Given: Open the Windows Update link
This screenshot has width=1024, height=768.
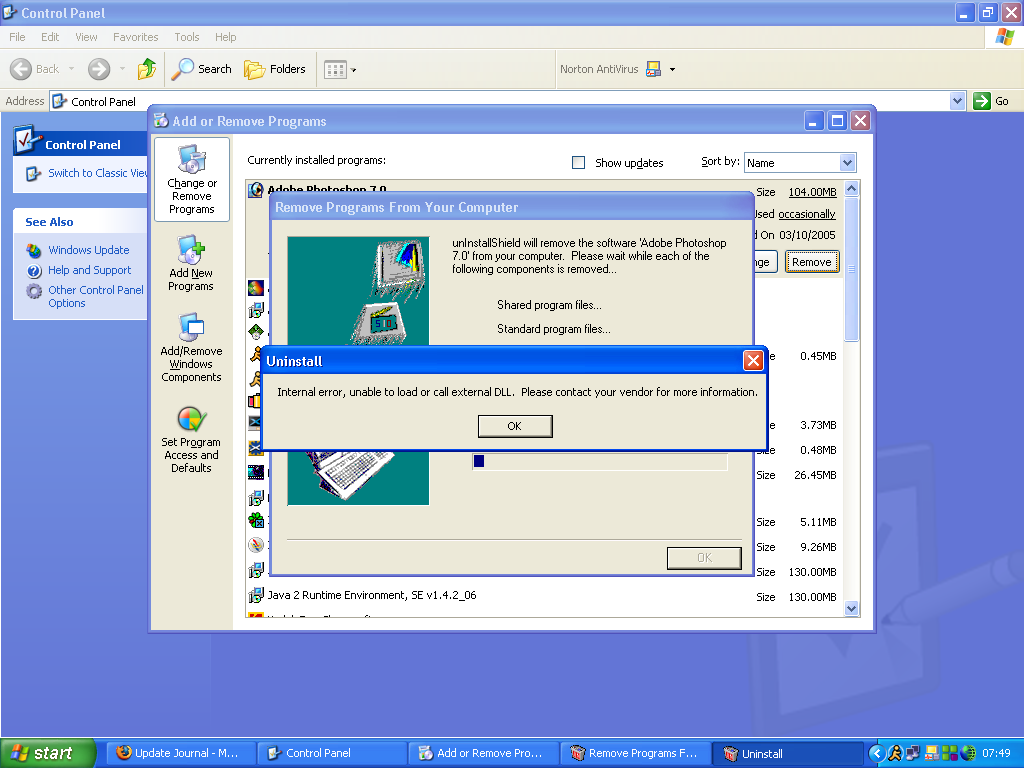Looking at the screenshot, I should [89, 250].
